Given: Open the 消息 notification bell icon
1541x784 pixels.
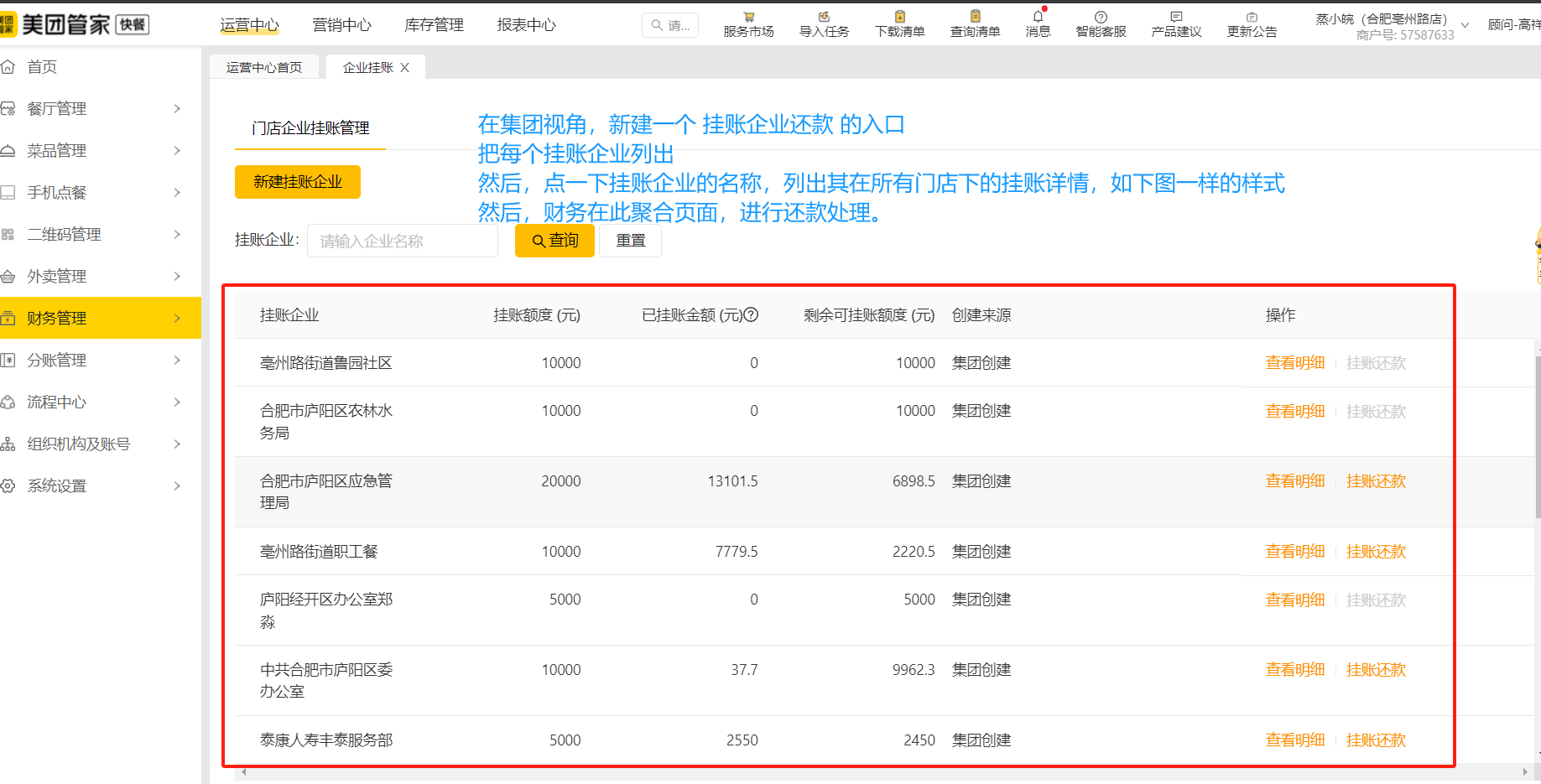Looking at the screenshot, I should pos(1038,23).
